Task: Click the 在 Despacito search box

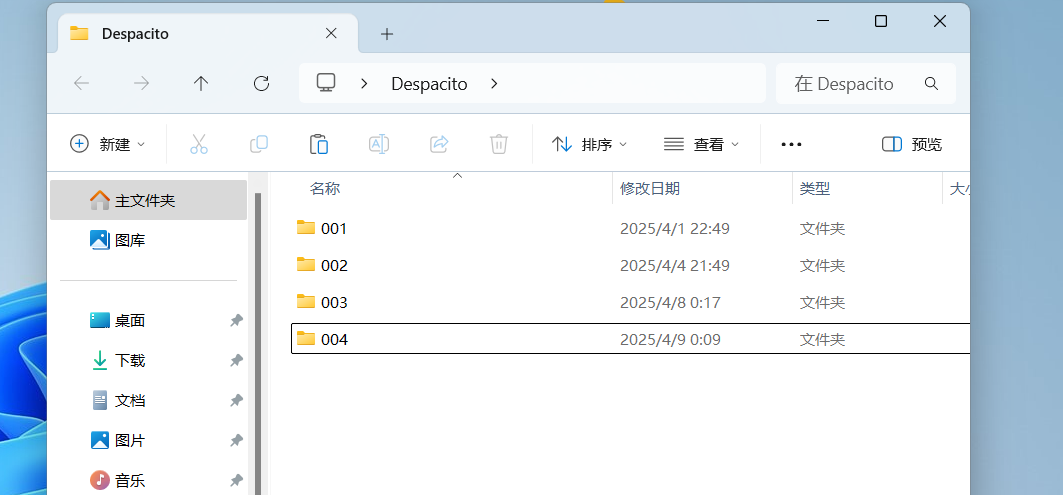Action: coord(866,83)
